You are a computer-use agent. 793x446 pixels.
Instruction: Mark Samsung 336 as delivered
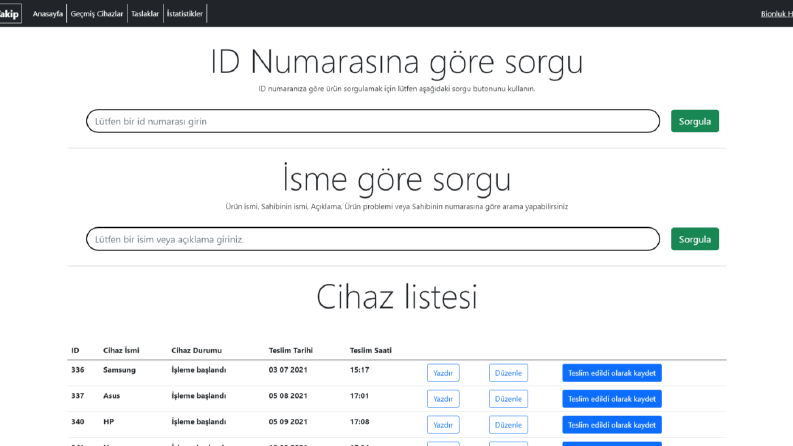[x=612, y=373]
